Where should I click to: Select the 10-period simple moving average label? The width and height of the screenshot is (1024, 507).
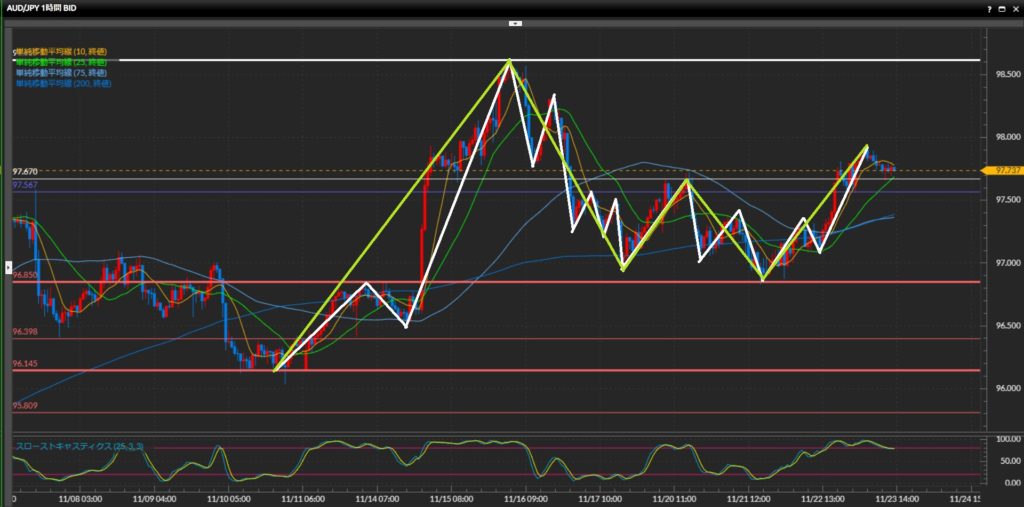(x=60, y=51)
